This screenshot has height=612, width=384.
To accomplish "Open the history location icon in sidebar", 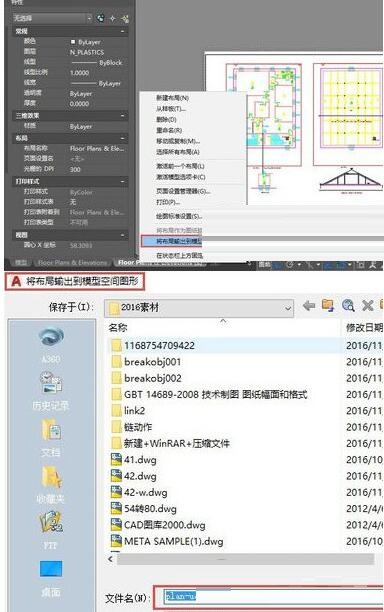I will (x=51, y=391).
